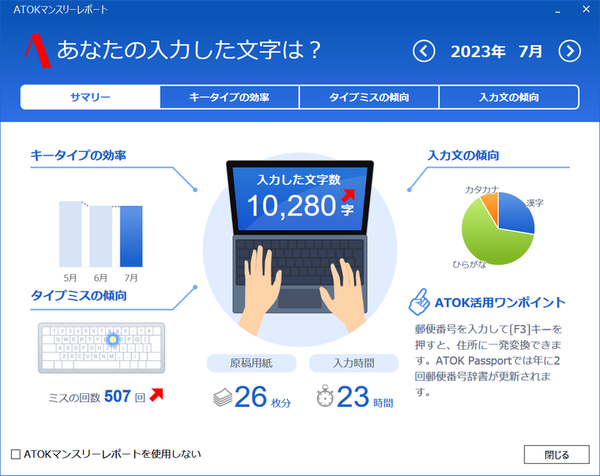This screenshot has height=476, width=600.
Task: Go to previous month with left arrow
Action: click(424, 51)
